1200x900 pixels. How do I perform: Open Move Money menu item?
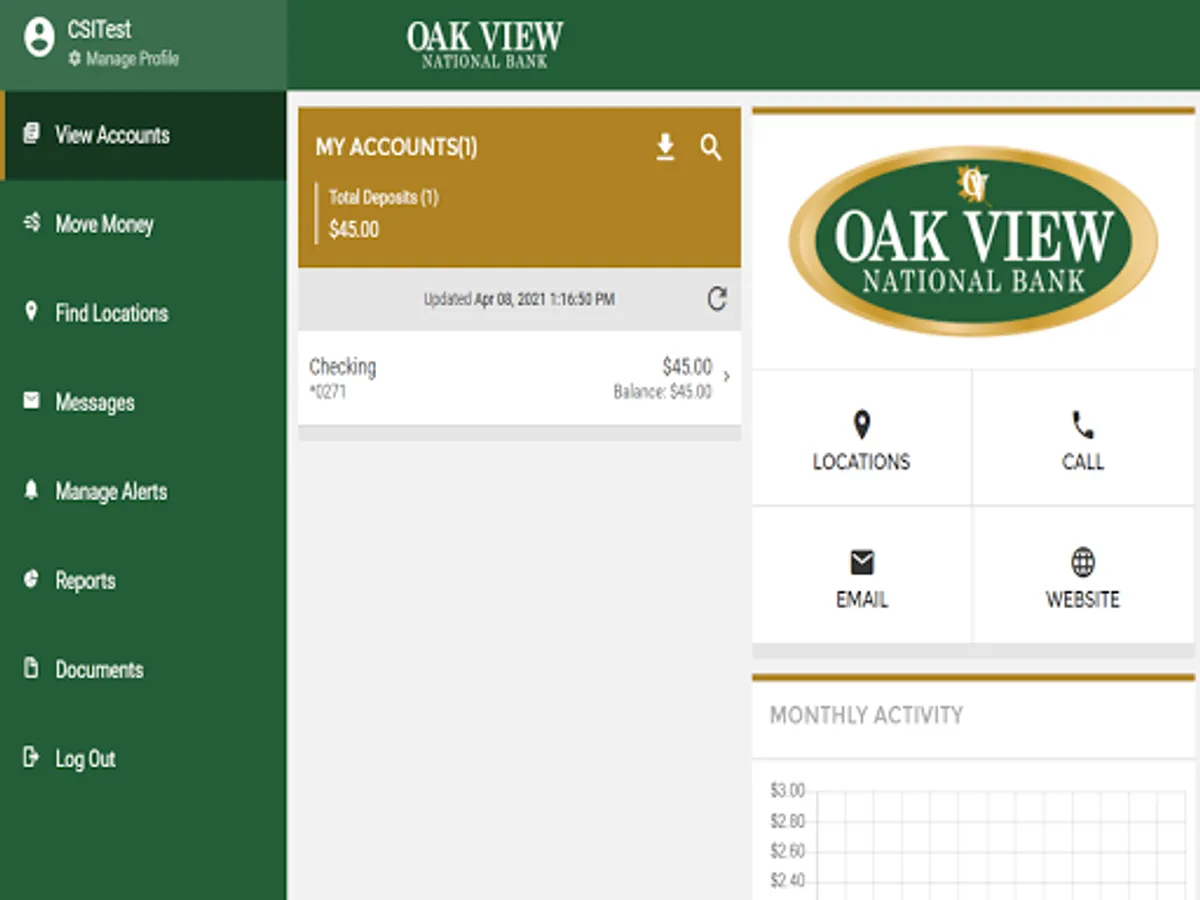pyautogui.click(x=143, y=224)
